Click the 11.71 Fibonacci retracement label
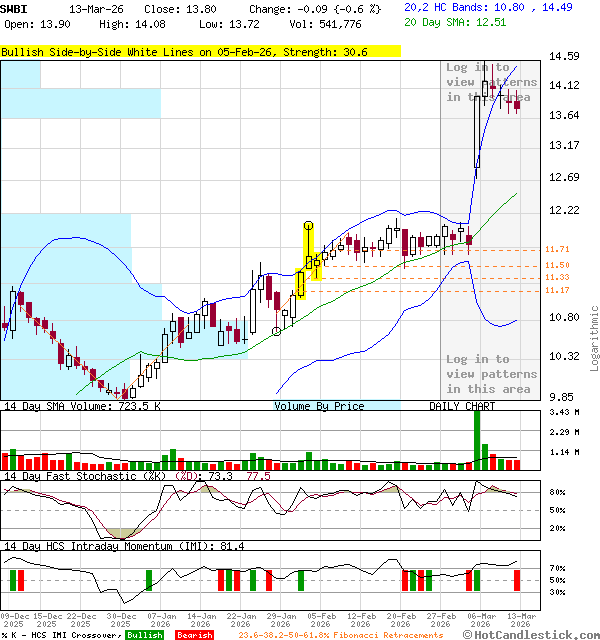The image size is (600, 640). point(557,249)
